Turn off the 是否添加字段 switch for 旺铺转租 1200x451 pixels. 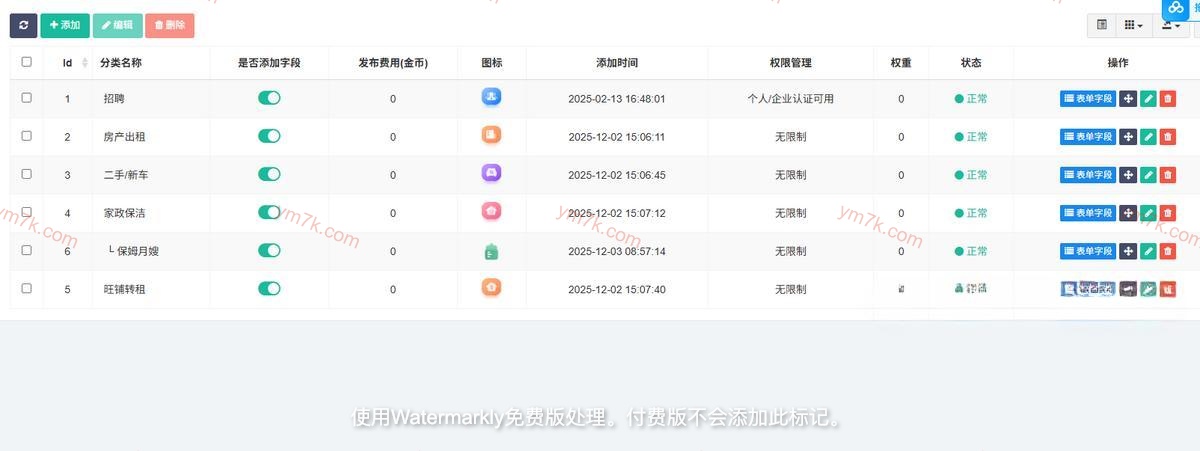[269, 288]
